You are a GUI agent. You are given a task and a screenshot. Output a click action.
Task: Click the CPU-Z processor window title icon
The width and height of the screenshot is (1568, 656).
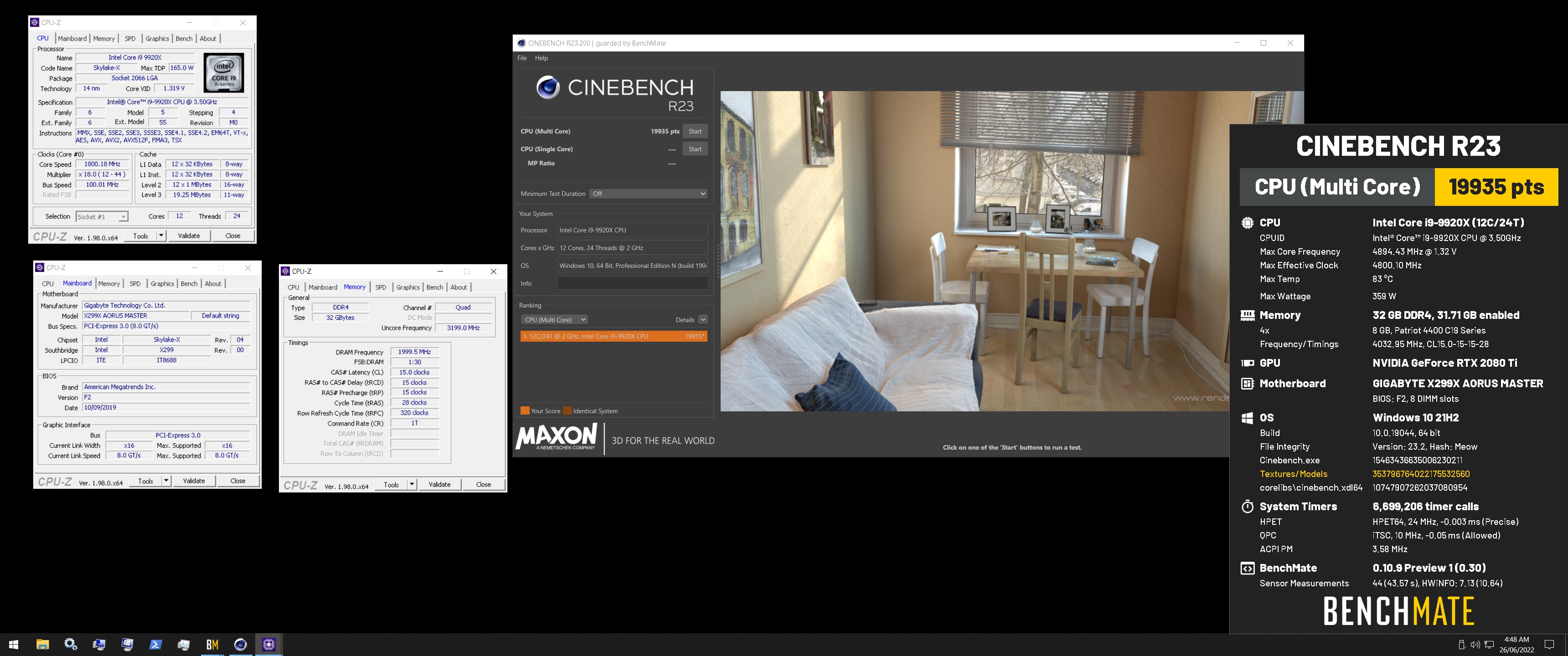click(35, 22)
